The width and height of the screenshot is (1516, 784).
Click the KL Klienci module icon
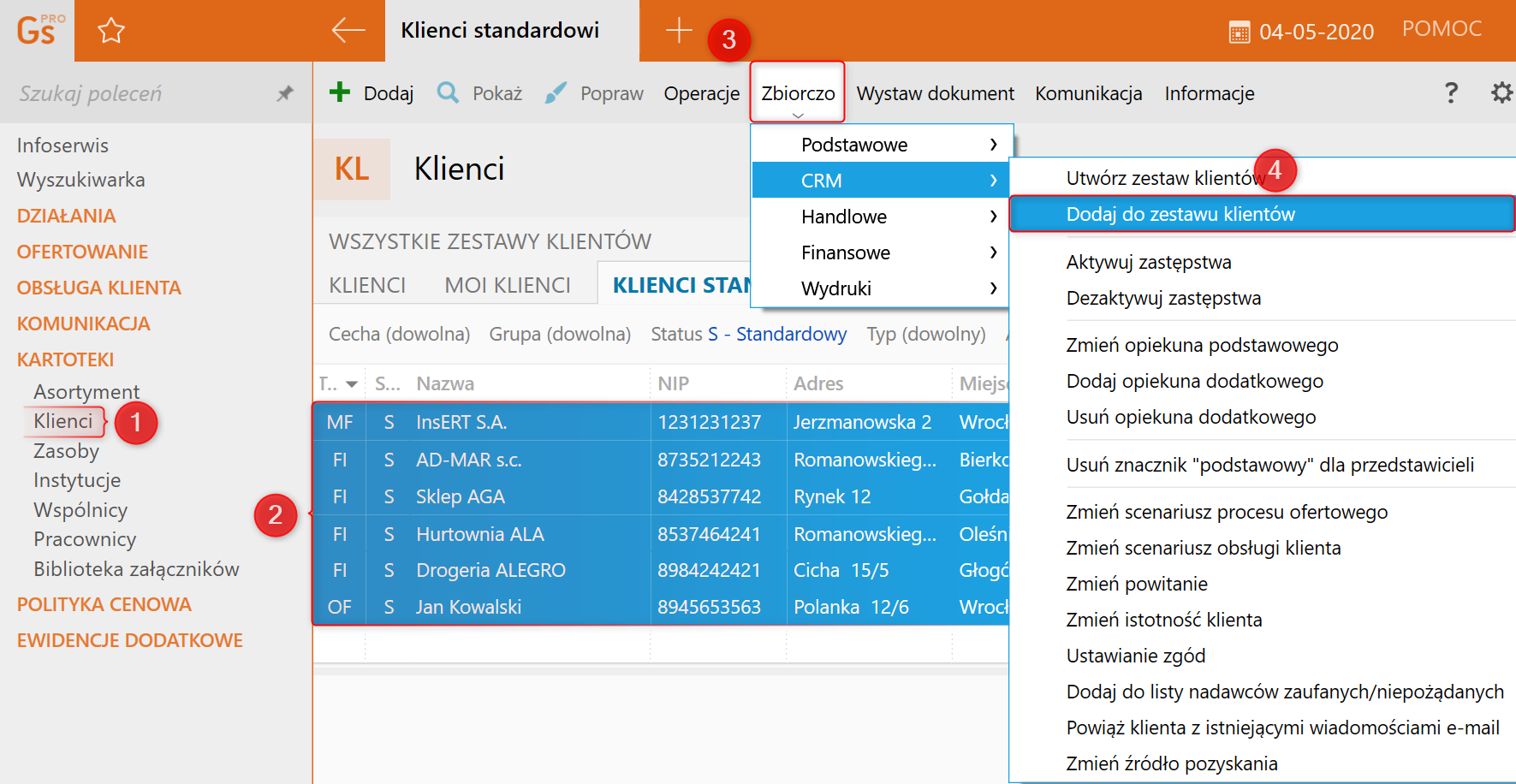pyautogui.click(x=352, y=169)
